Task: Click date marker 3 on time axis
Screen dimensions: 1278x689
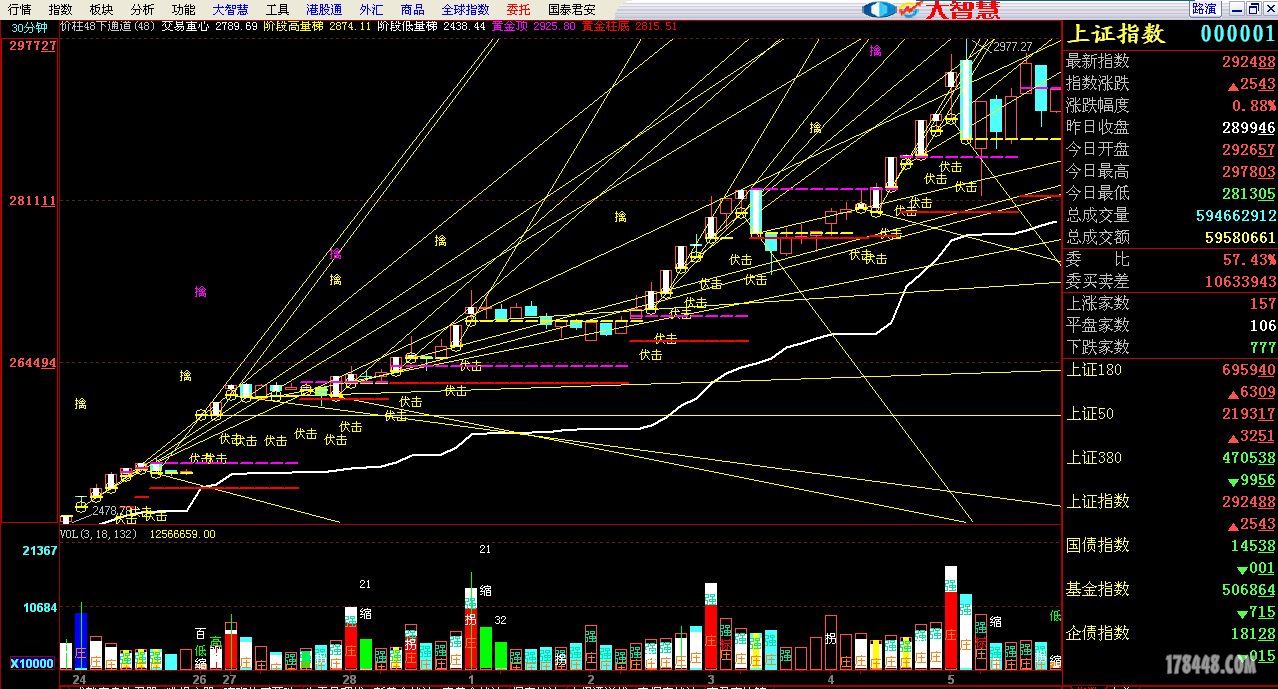Action: (x=711, y=679)
